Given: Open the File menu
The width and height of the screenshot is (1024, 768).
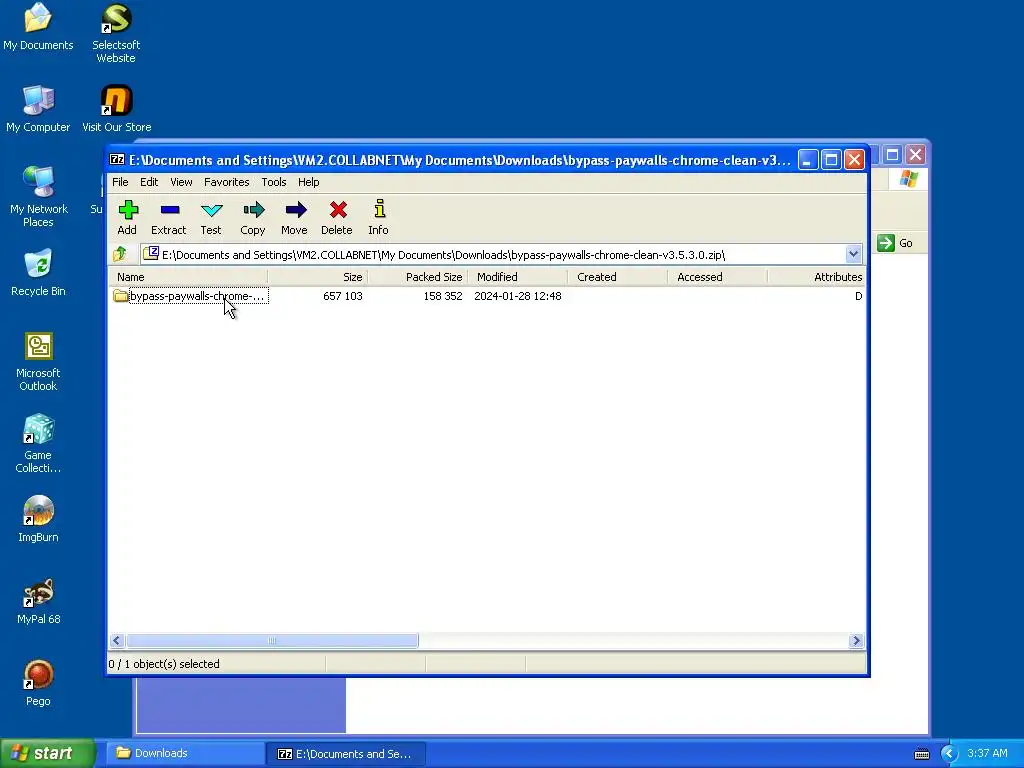Looking at the screenshot, I should [120, 182].
